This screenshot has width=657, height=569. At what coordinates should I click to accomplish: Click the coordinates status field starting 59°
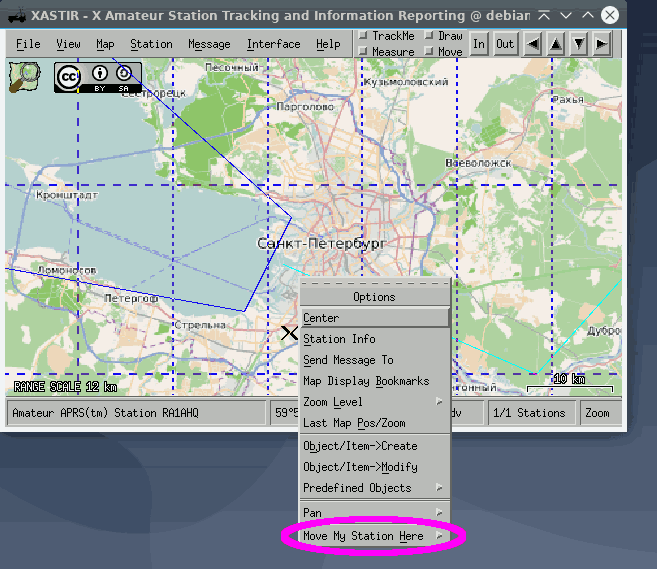pyautogui.click(x=285, y=413)
